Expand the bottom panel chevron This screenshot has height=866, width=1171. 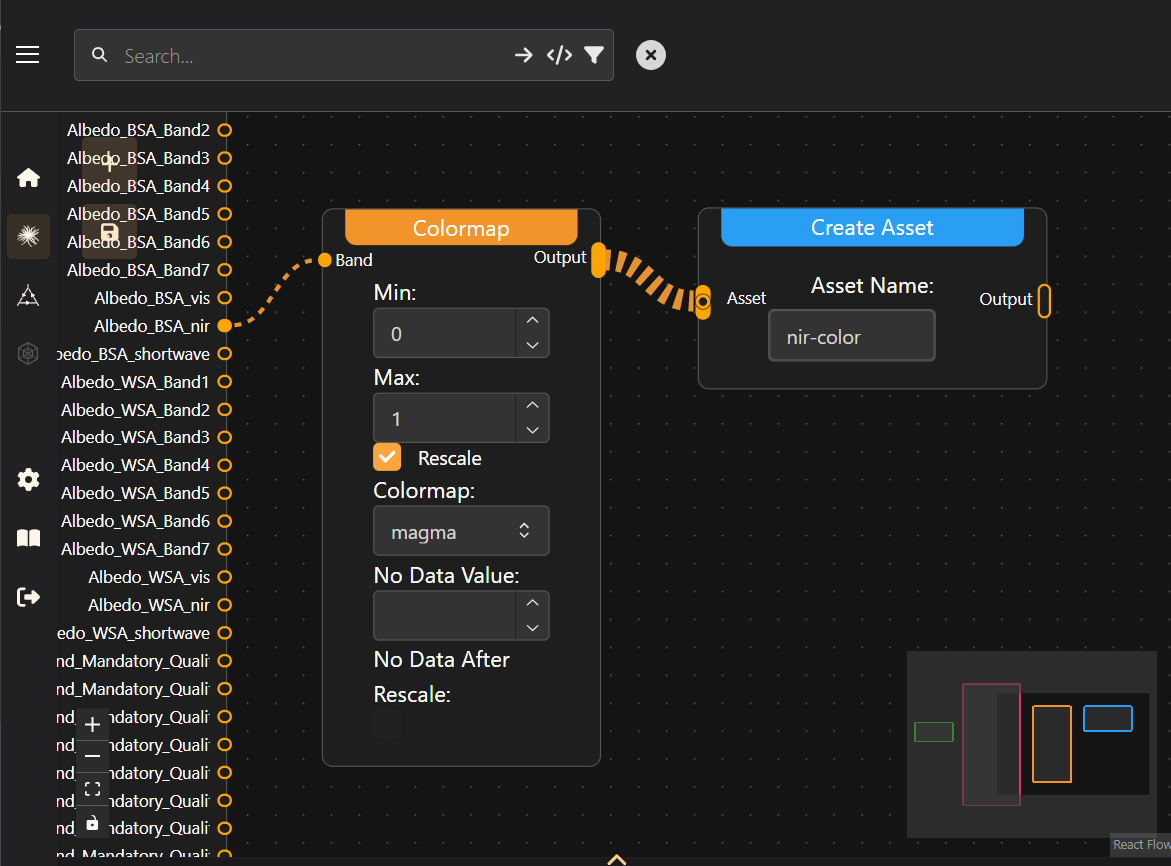click(617, 858)
